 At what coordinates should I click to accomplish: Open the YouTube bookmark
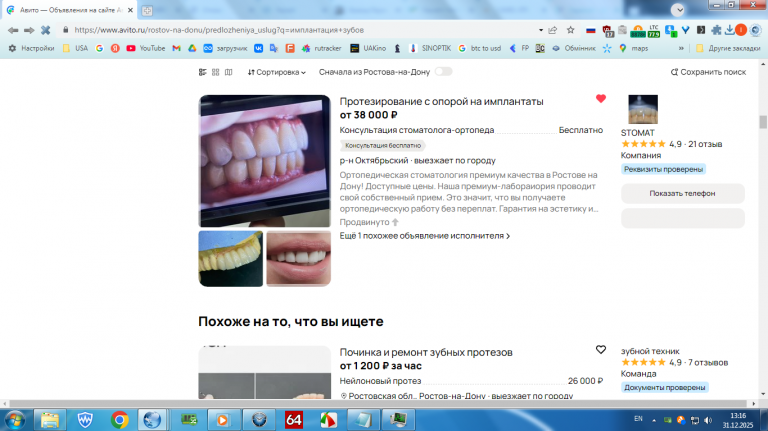[x=145, y=48]
